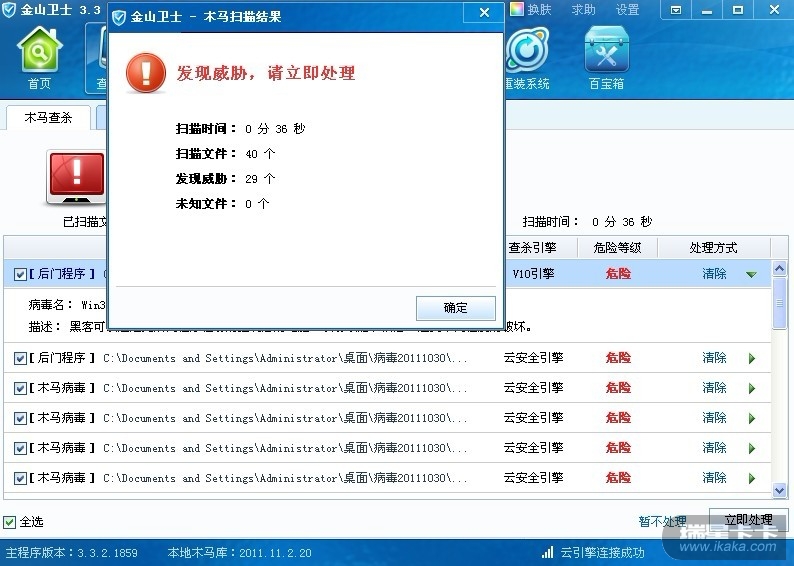794x566 pixels.
Task: Click 清除 action in V10引擎 row
Action: (x=714, y=274)
